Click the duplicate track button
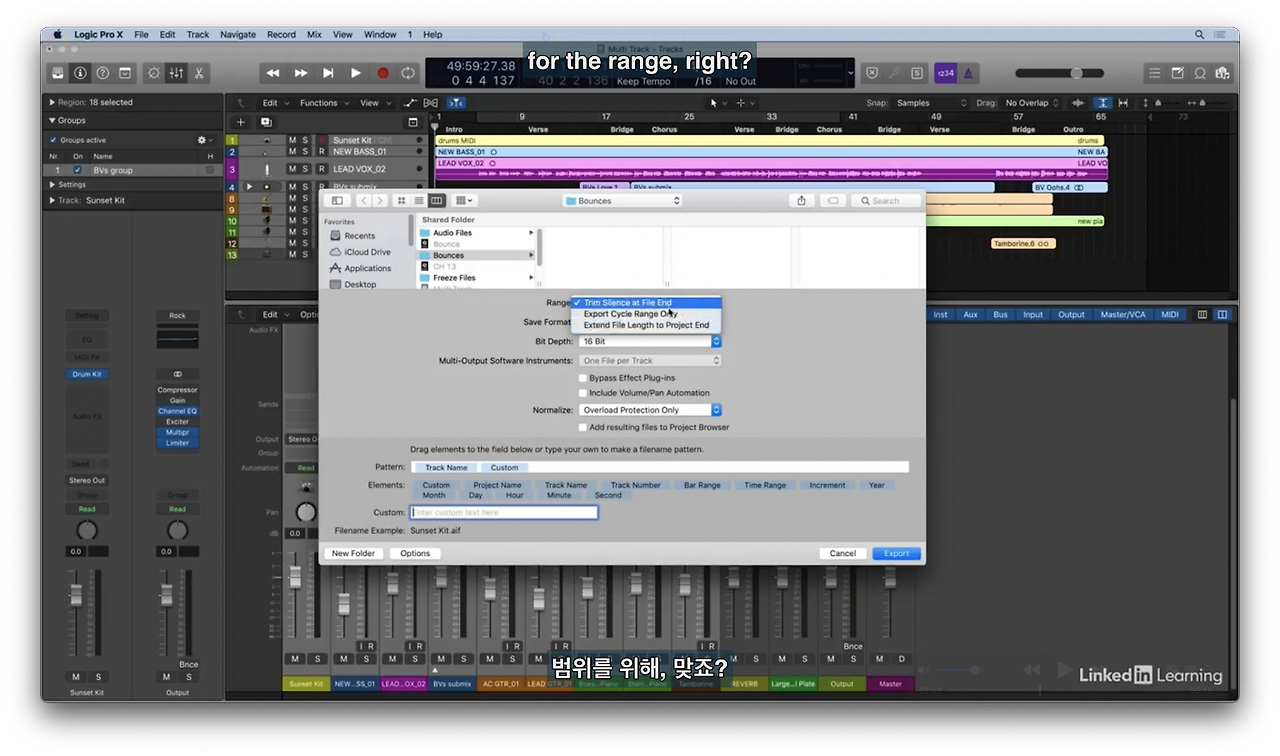 click(x=266, y=122)
